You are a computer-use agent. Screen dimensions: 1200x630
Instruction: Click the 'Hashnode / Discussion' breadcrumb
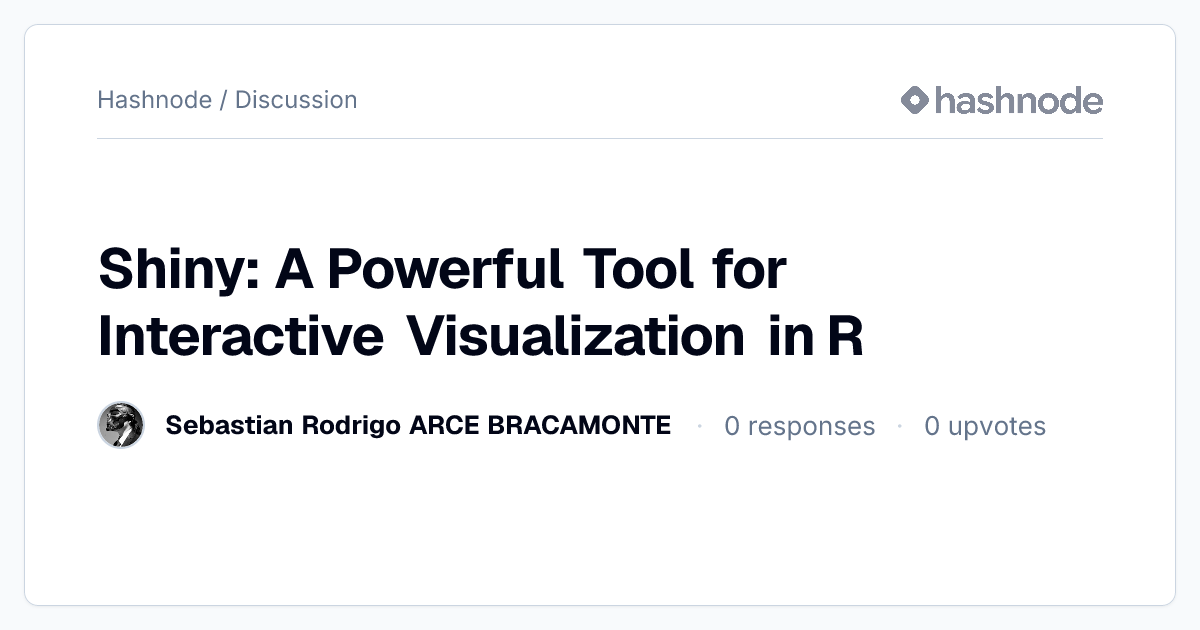click(x=227, y=100)
